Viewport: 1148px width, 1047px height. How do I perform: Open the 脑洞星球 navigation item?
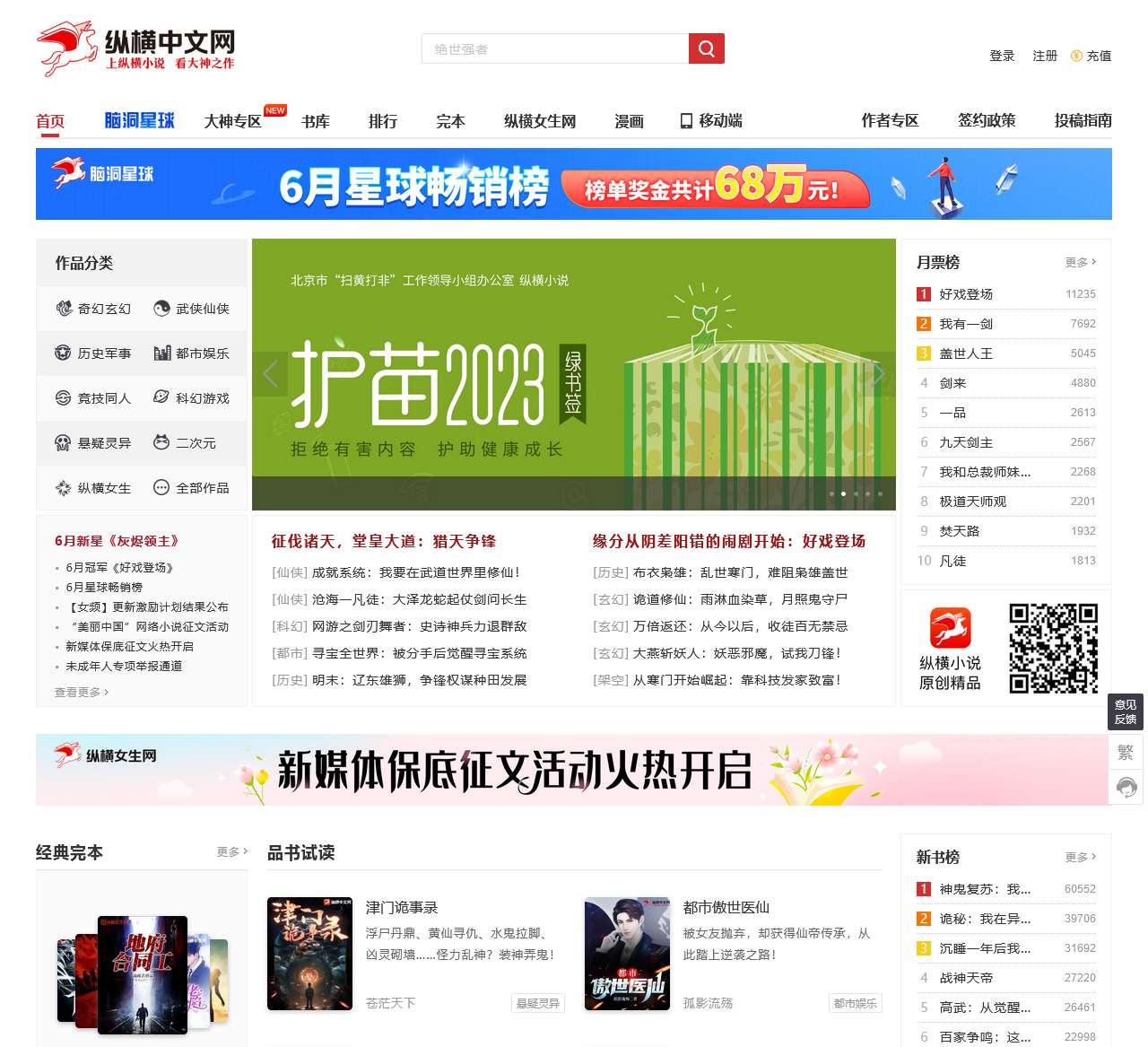(140, 120)
